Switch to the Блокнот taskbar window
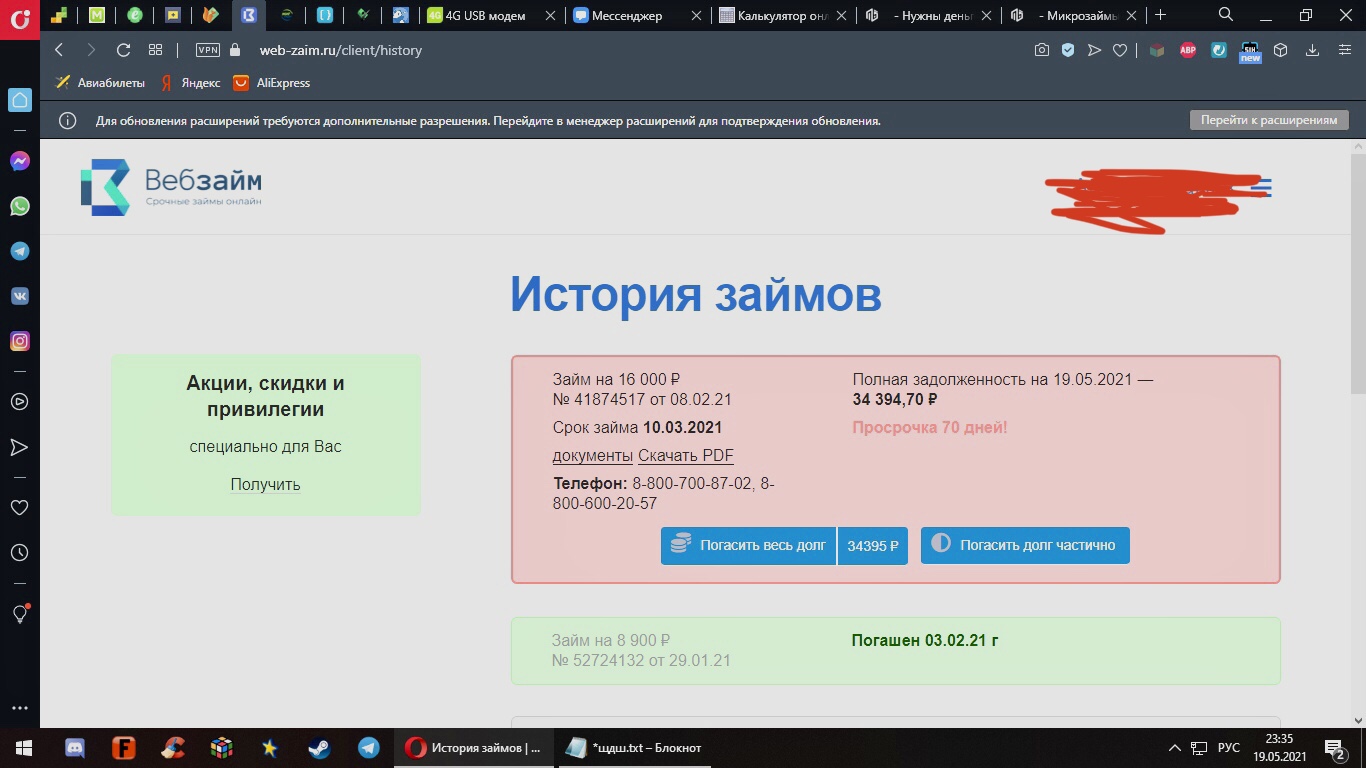This screenshot has width=1366, height=768. (634, 748)
